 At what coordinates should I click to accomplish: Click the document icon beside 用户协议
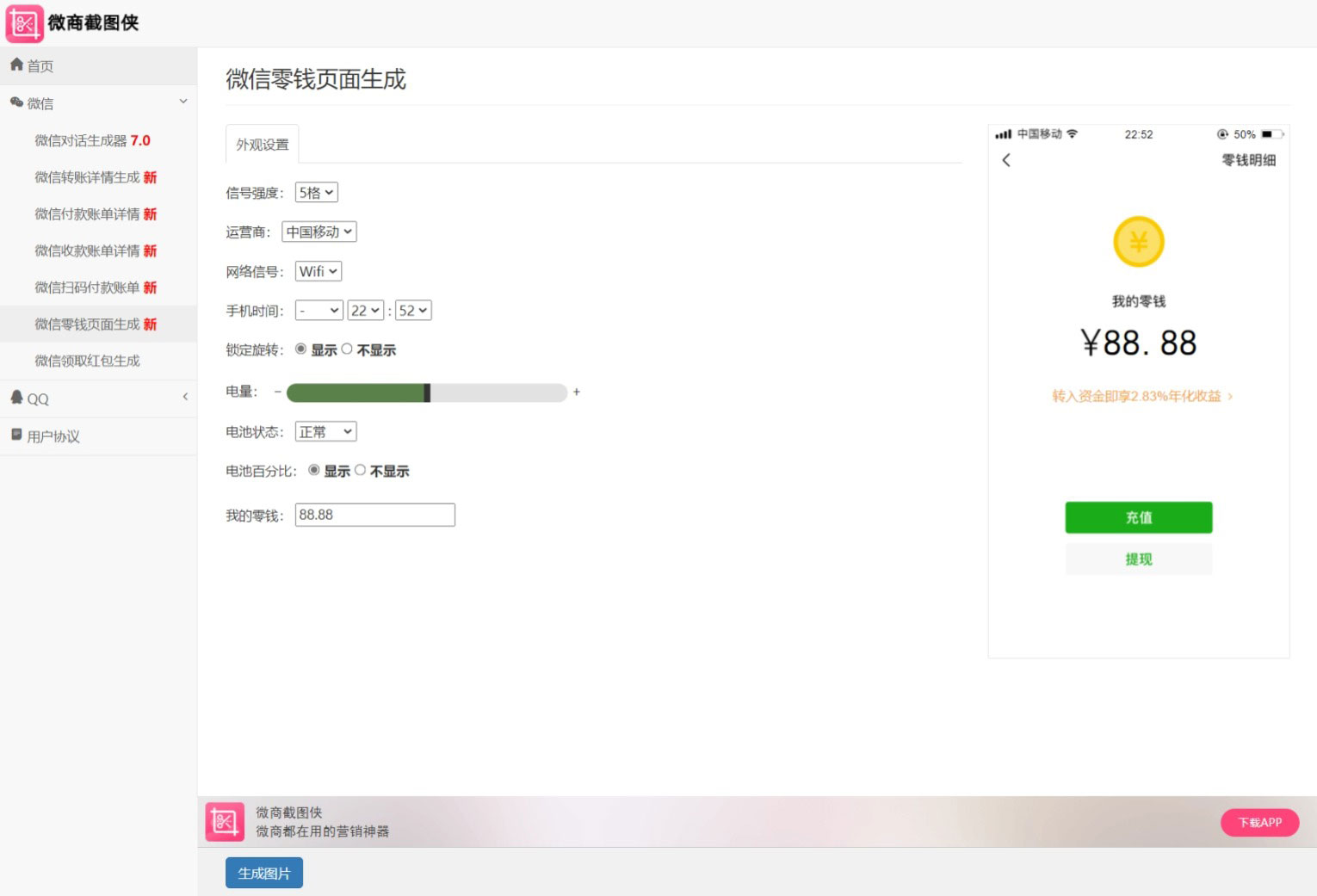pos(16,435)
